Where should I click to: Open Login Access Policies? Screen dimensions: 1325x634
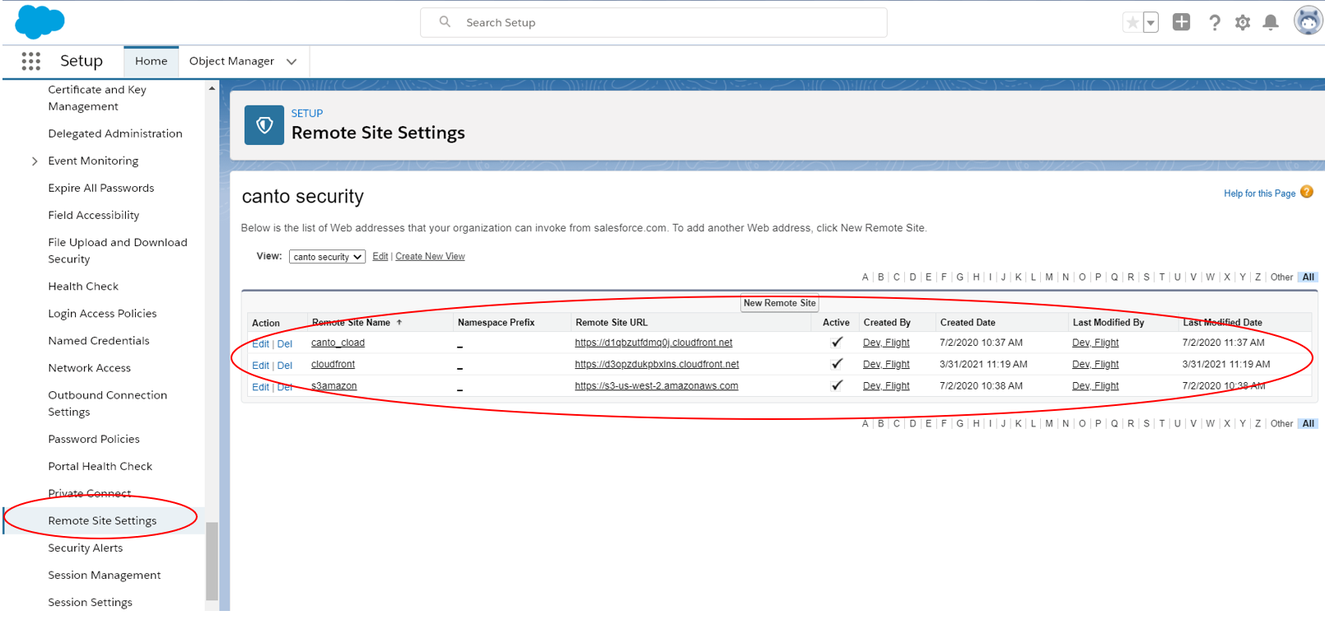tap(102, 314)
